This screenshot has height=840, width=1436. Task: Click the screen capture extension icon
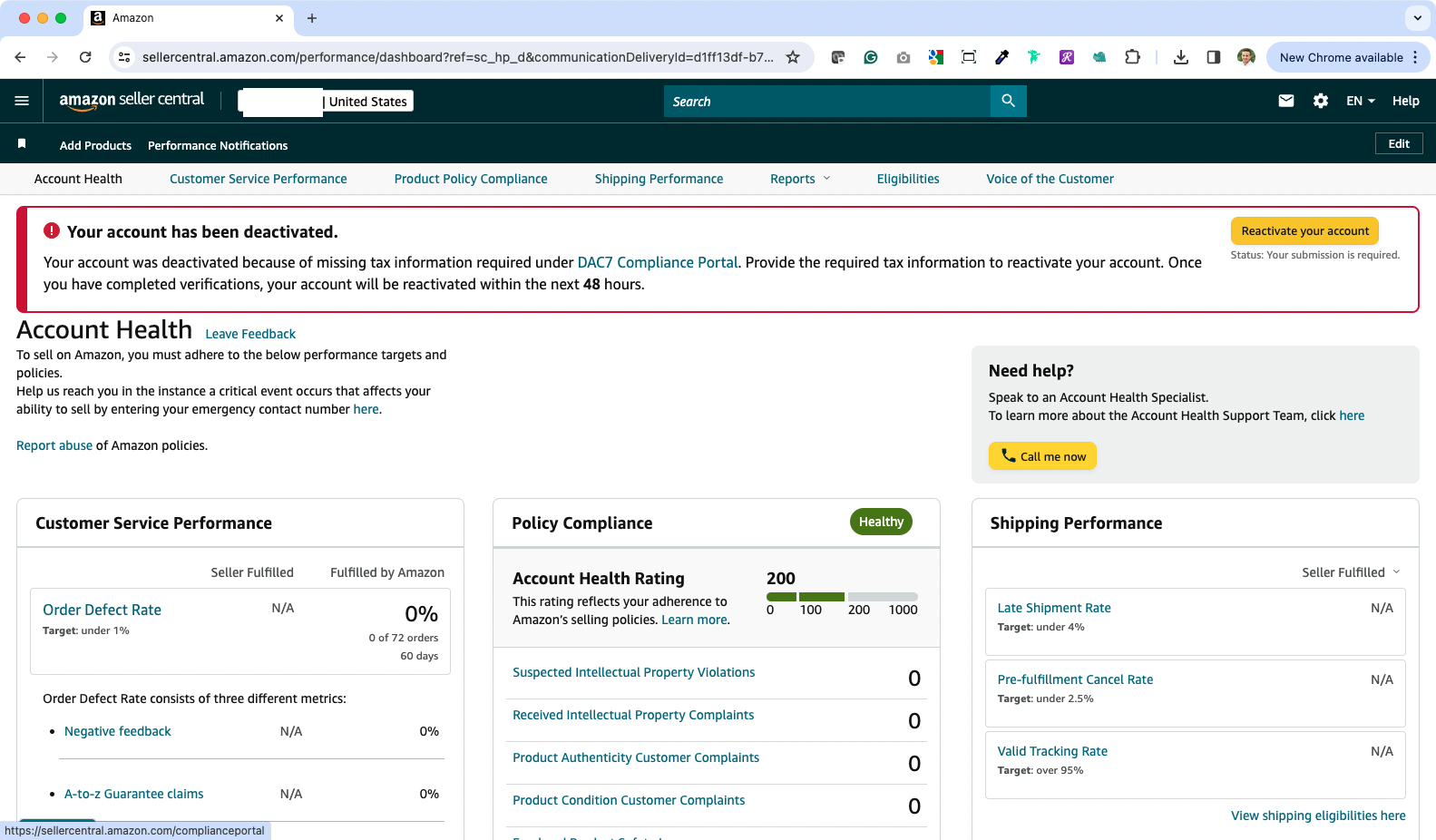[969, 57]
